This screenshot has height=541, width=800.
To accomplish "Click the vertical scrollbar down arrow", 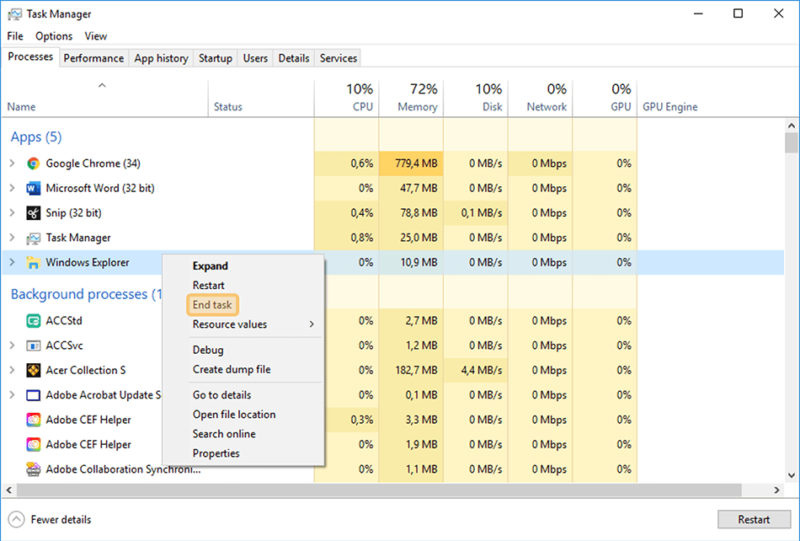I will 791,475.
